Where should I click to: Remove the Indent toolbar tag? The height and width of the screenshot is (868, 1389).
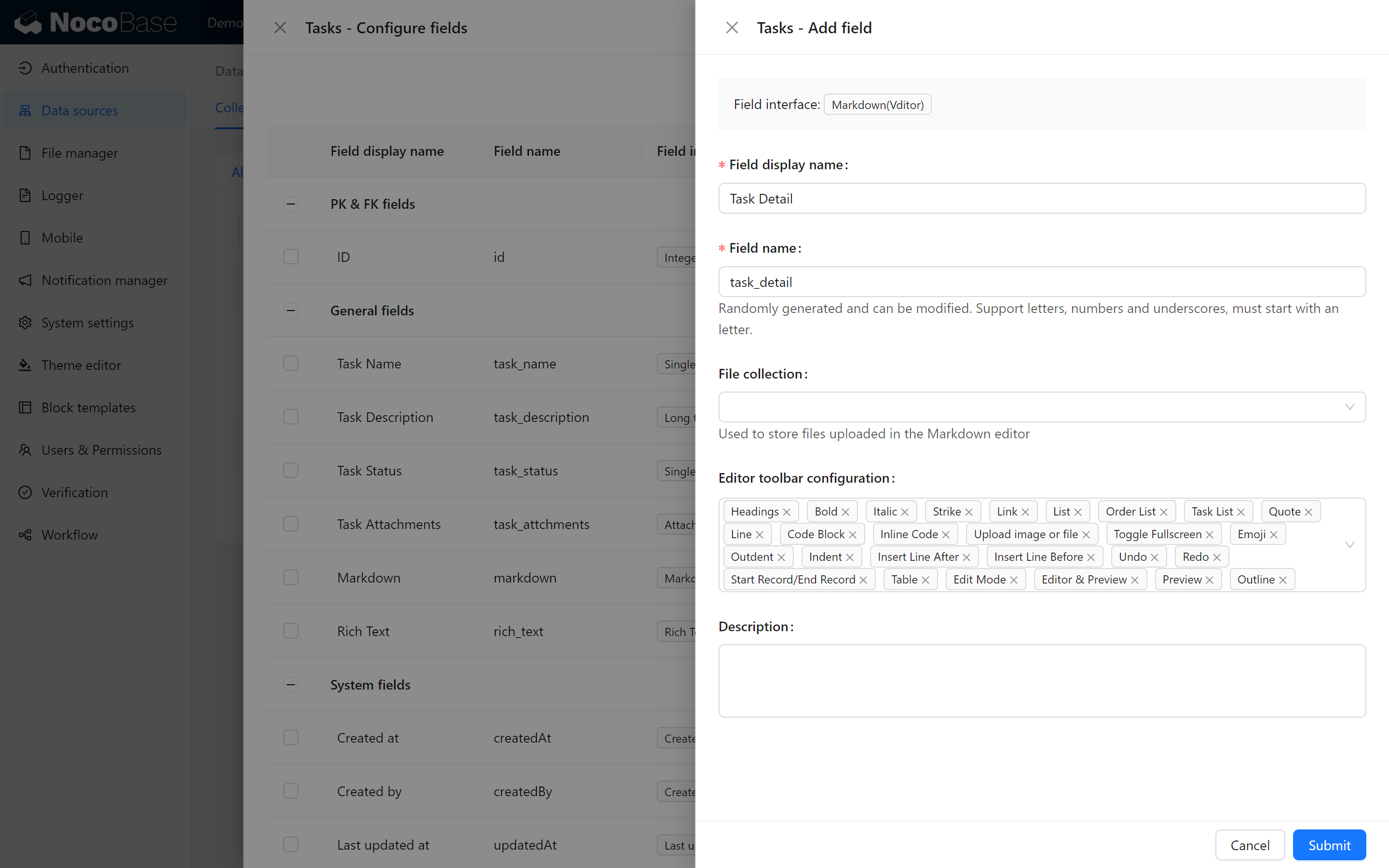click(849, 557)
